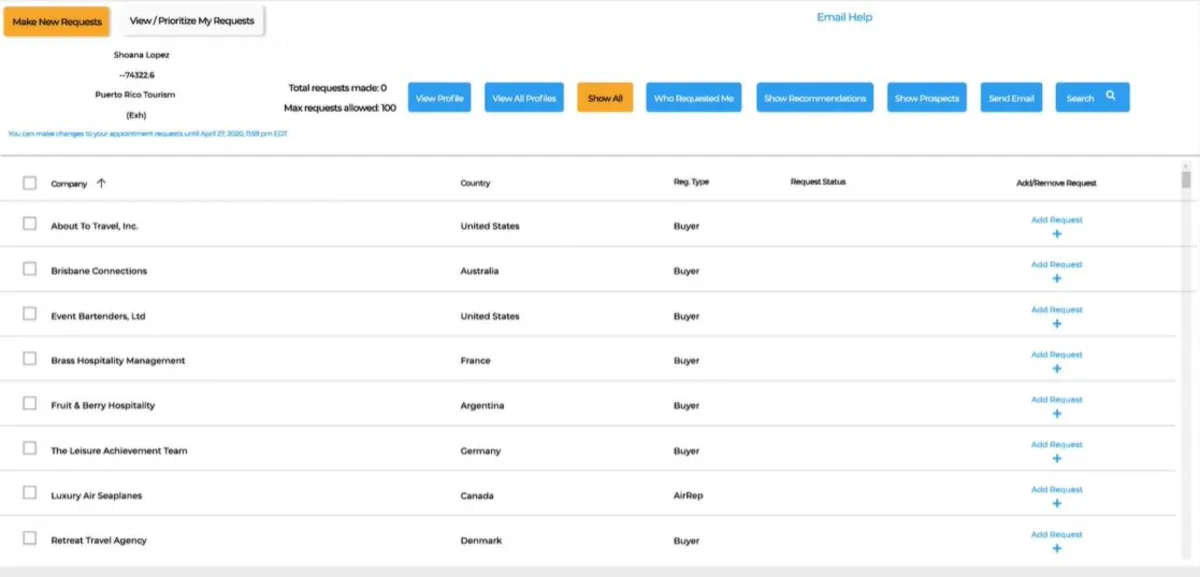Add Request link for Luxury Air Seaplanes

(x=1057, y=490)
